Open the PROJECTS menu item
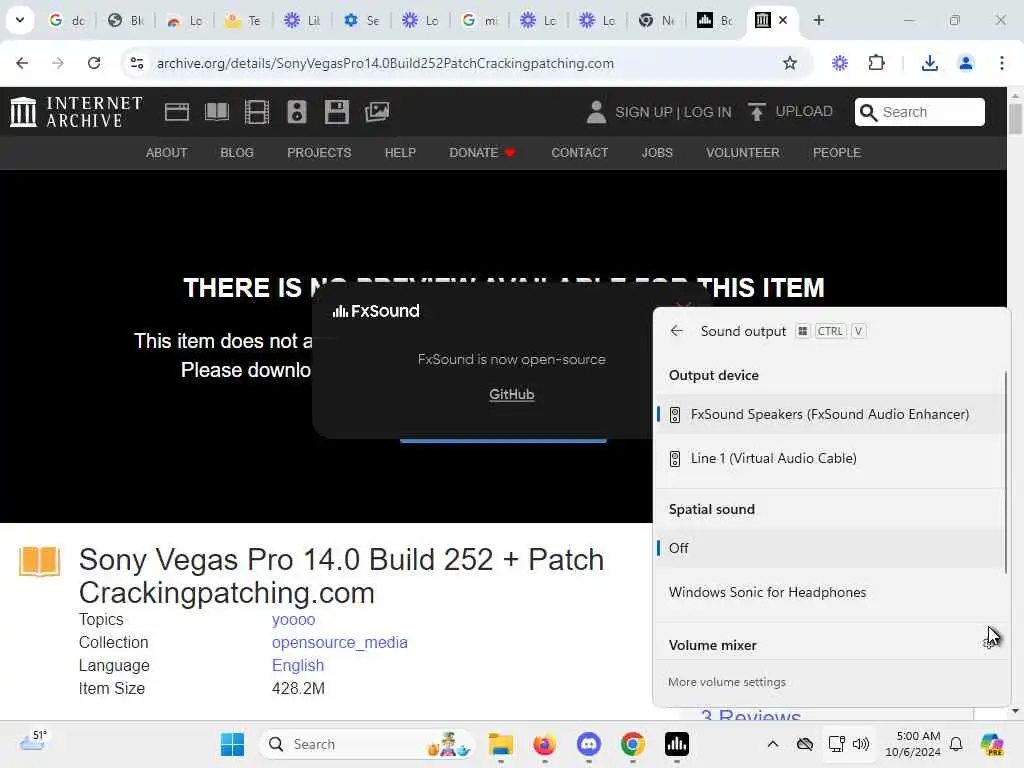 click(319, 153)
